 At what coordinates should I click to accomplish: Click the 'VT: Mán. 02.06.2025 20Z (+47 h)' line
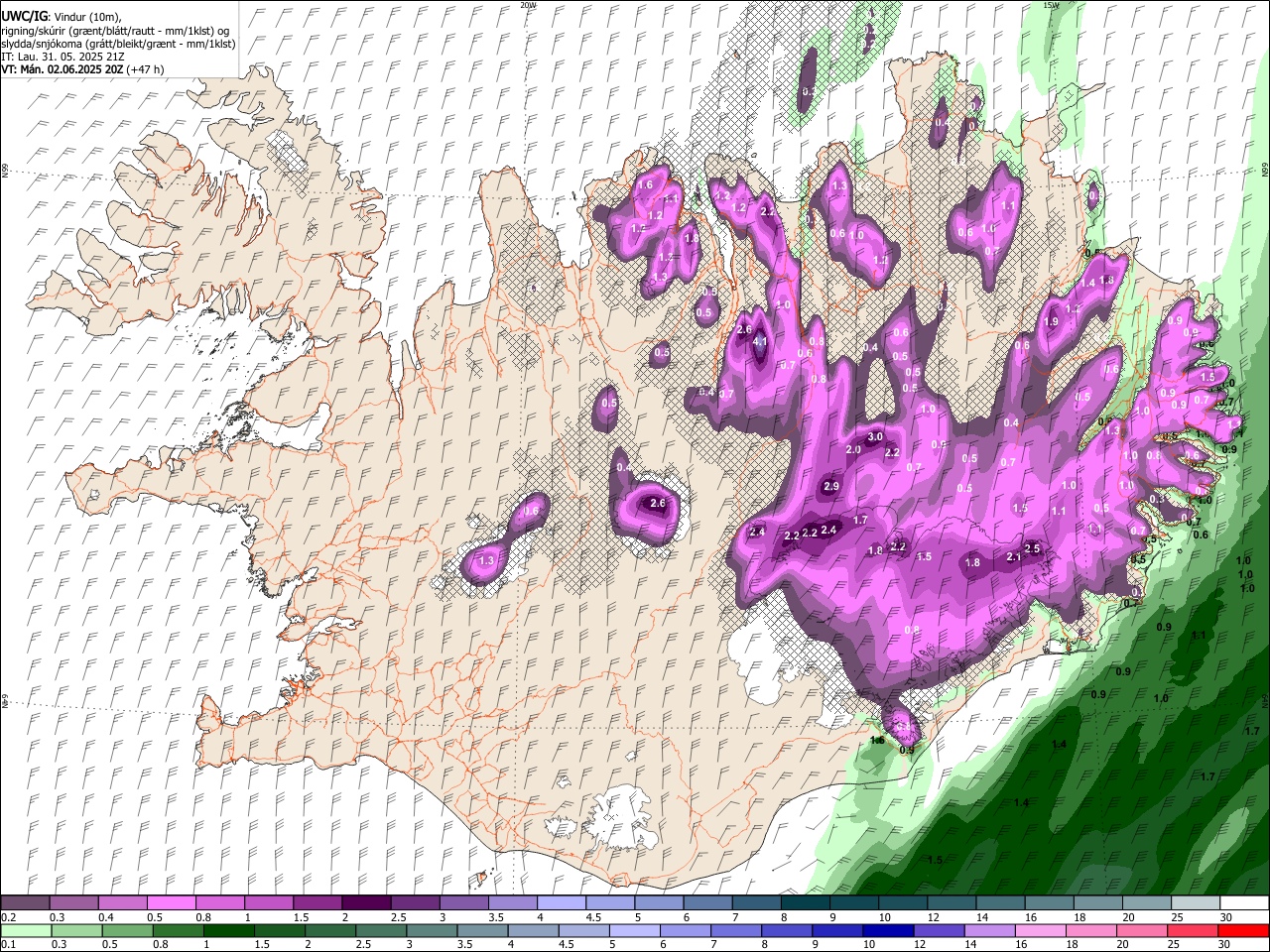pos(83,69)
